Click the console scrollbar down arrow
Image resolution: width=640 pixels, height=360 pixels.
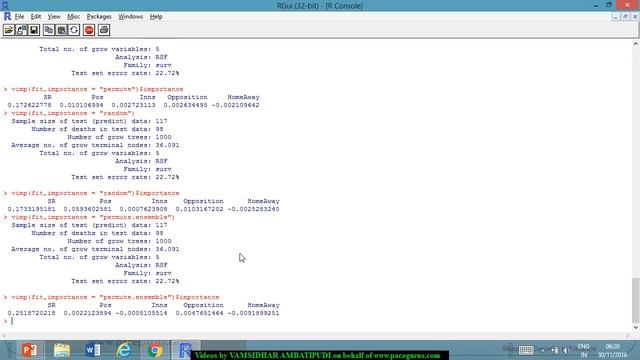click(636, 327)
